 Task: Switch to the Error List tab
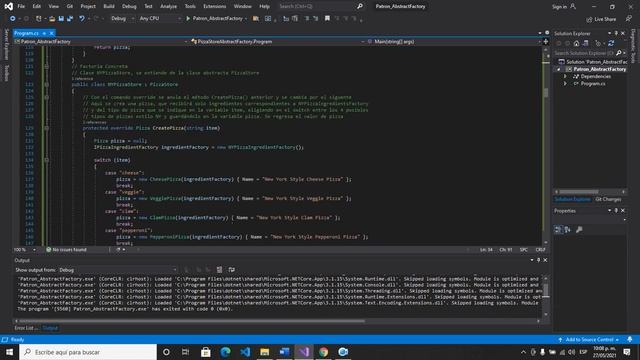(x=26, y=328)
